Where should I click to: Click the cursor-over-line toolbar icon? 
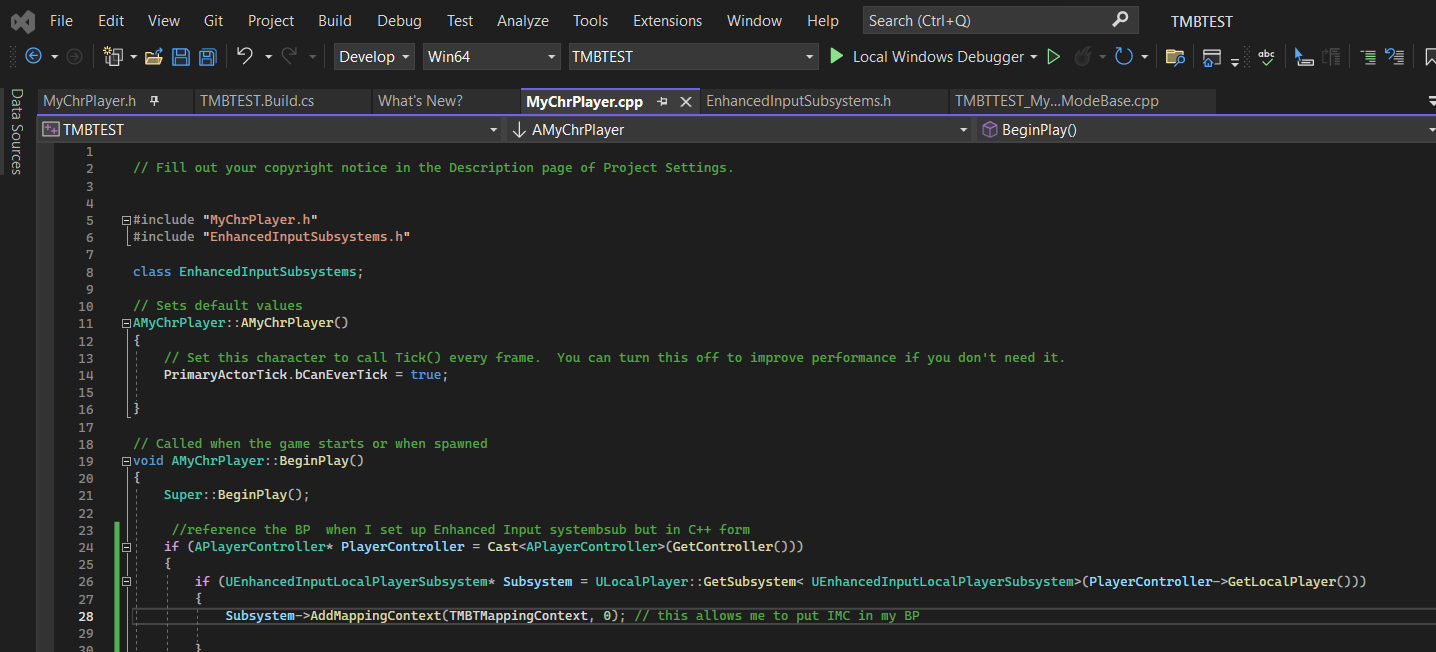[x=1304, y=57]
